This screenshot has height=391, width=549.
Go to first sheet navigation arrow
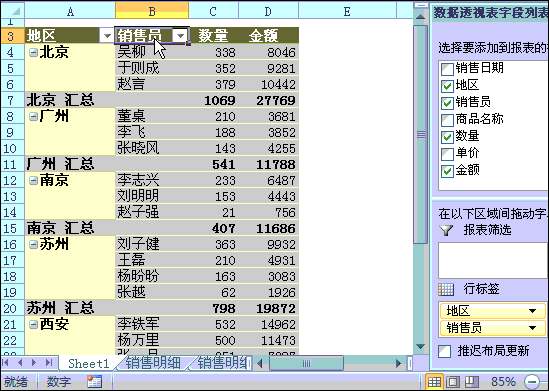(6, 363)
